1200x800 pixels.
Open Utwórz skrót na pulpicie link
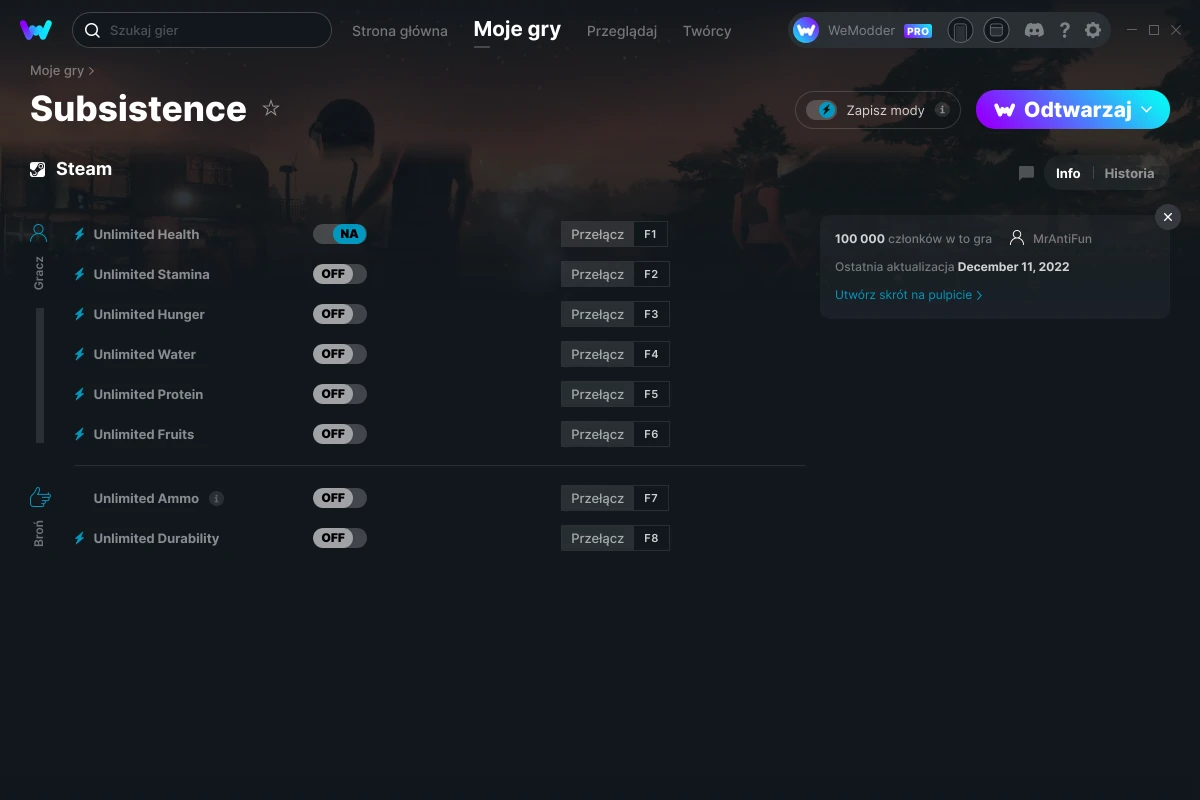tap(908, 295)
